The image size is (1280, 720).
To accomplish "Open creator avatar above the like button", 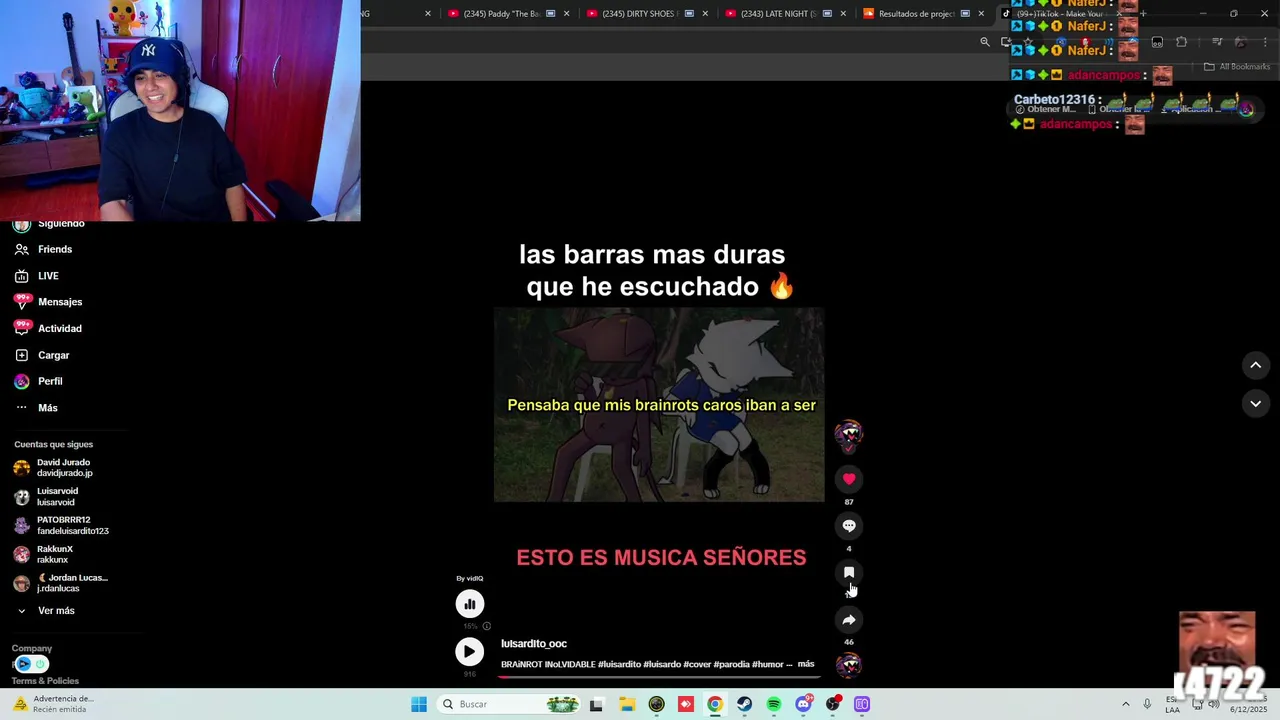I will click(849, 433).
